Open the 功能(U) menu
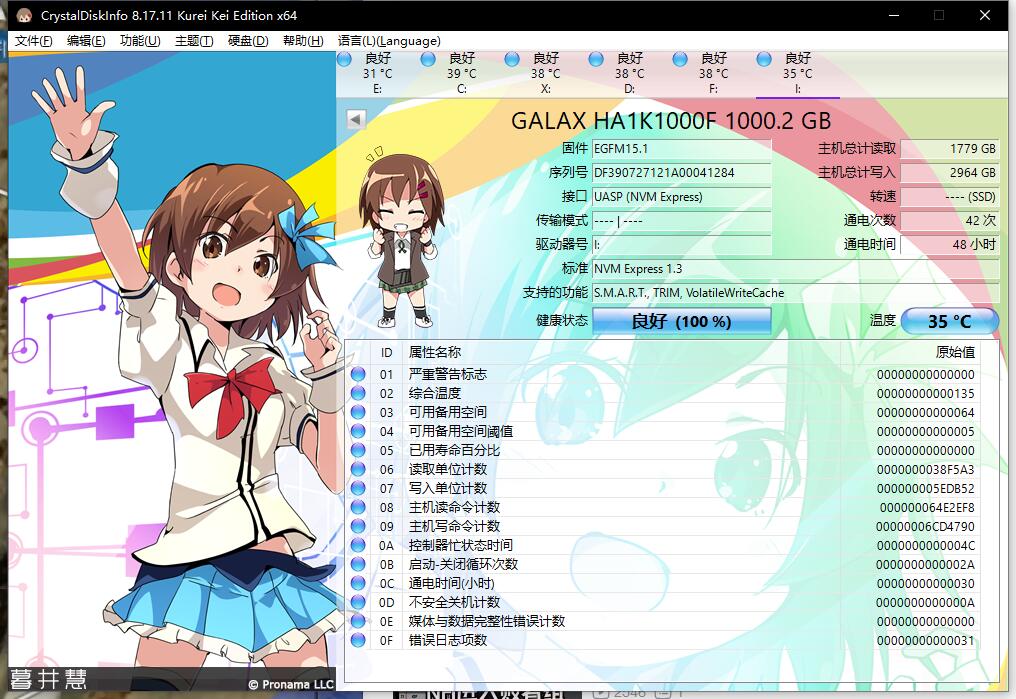 click(140, 41)
